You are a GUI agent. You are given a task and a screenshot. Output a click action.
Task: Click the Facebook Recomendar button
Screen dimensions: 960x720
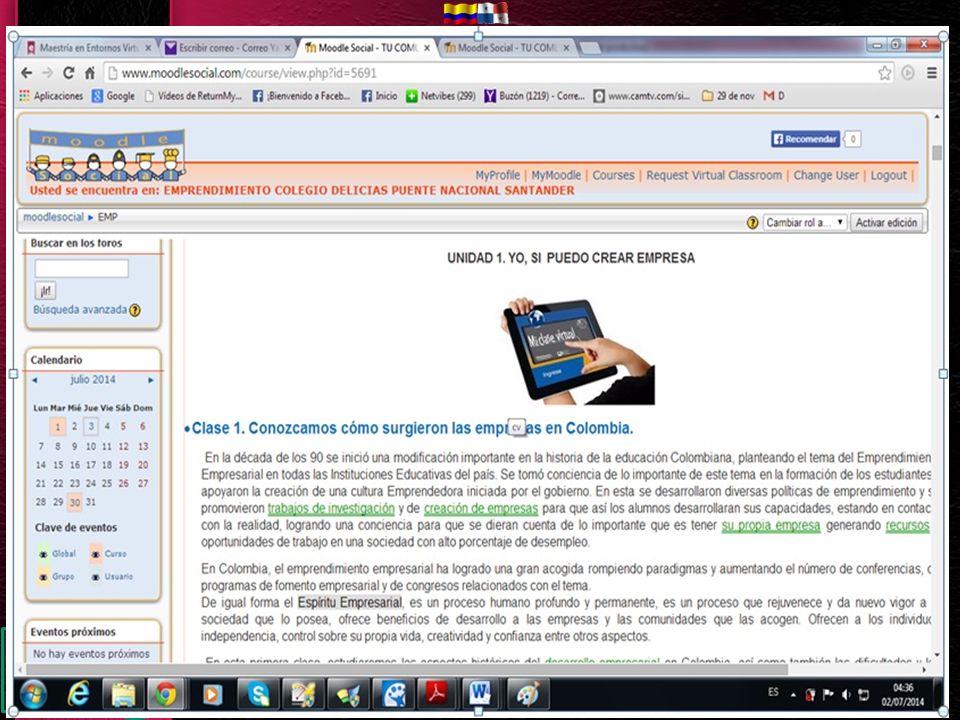point(805,139)
